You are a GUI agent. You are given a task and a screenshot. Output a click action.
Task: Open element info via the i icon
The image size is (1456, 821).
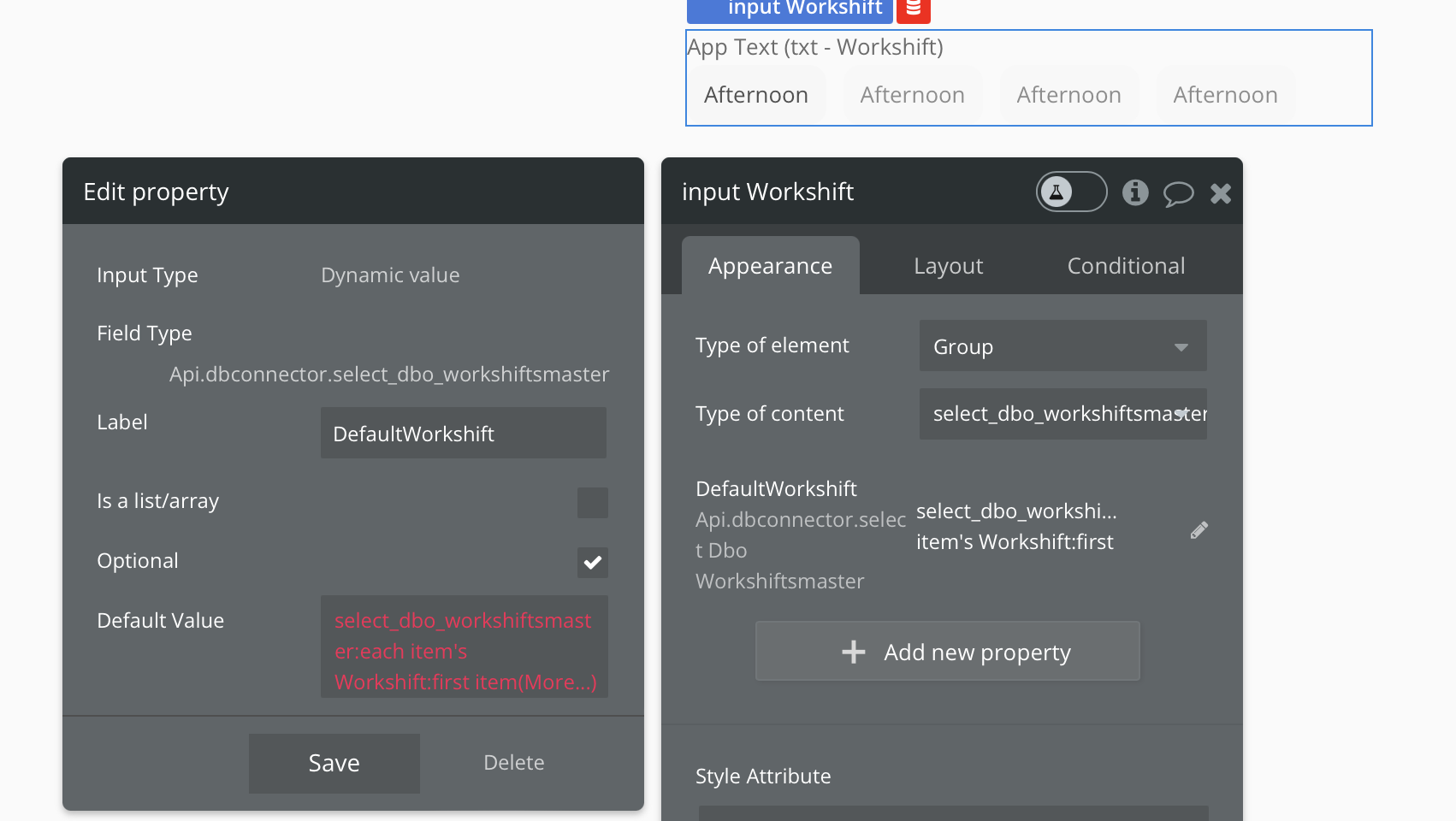1135,192
